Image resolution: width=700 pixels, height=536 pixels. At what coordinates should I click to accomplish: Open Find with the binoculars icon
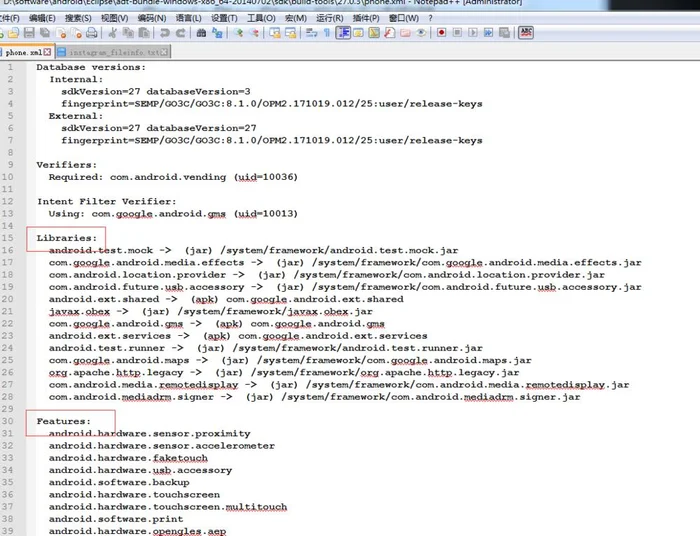[201, 33]
